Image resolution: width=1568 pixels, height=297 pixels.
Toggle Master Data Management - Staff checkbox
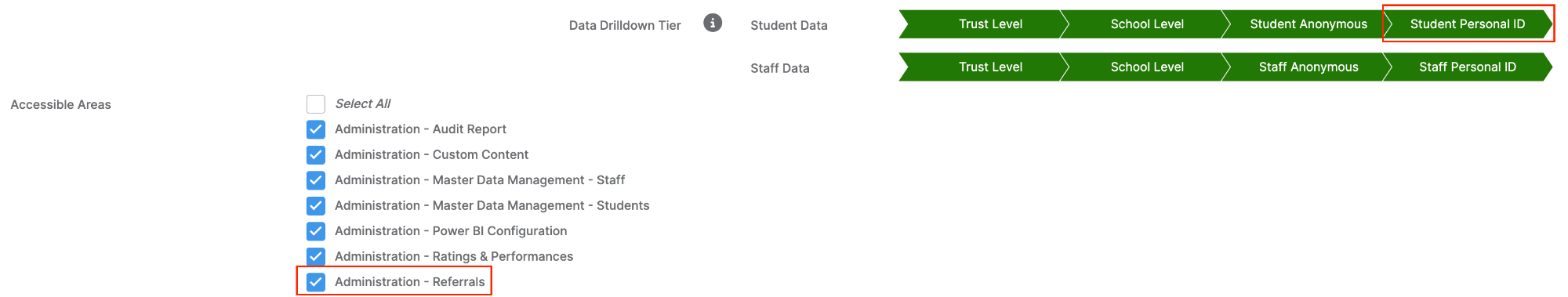(x=316, y=180)
